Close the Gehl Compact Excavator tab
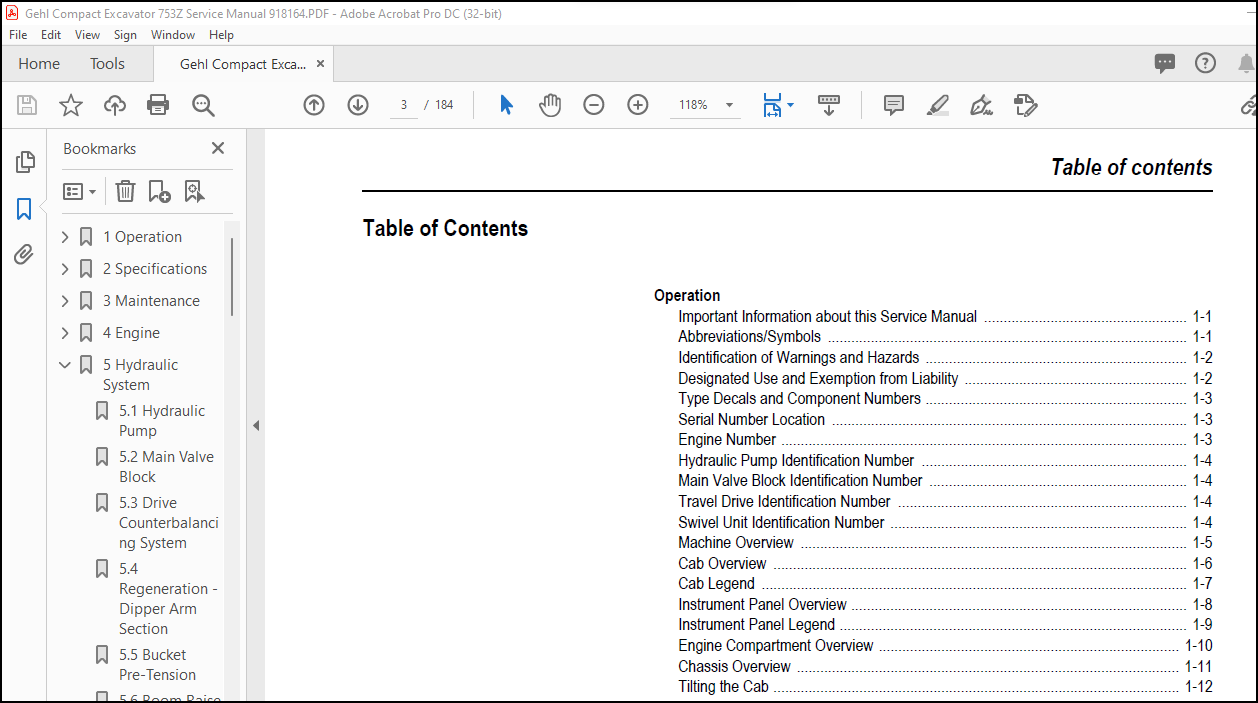This screenshot has height=703, width=1258. coord(320,64)
